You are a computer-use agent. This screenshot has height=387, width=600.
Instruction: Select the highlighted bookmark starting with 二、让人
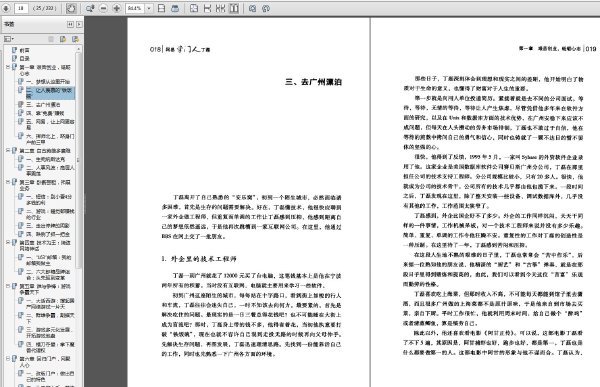pyautogui.click(x=50, y=93)
